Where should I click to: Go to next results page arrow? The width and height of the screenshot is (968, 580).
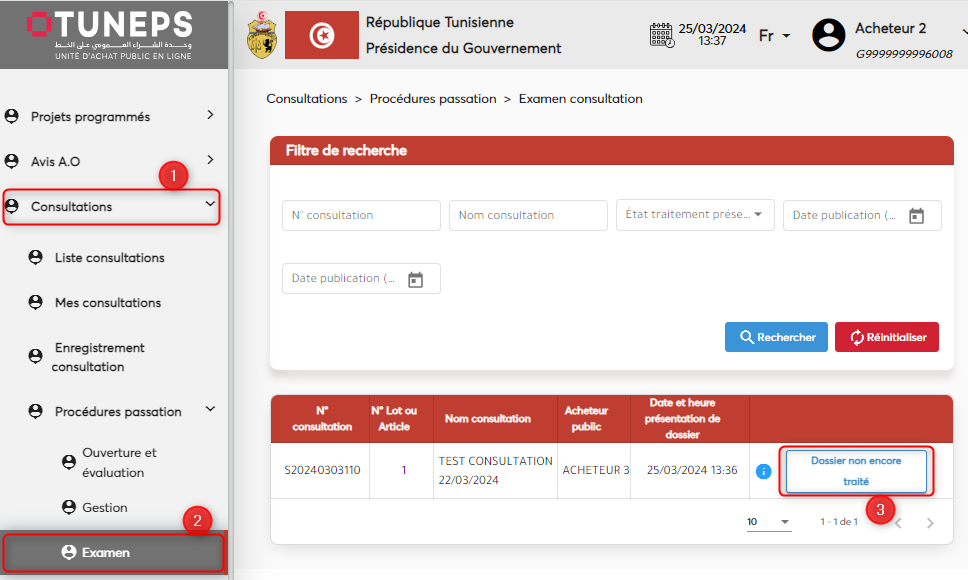[x=930, y=523]
